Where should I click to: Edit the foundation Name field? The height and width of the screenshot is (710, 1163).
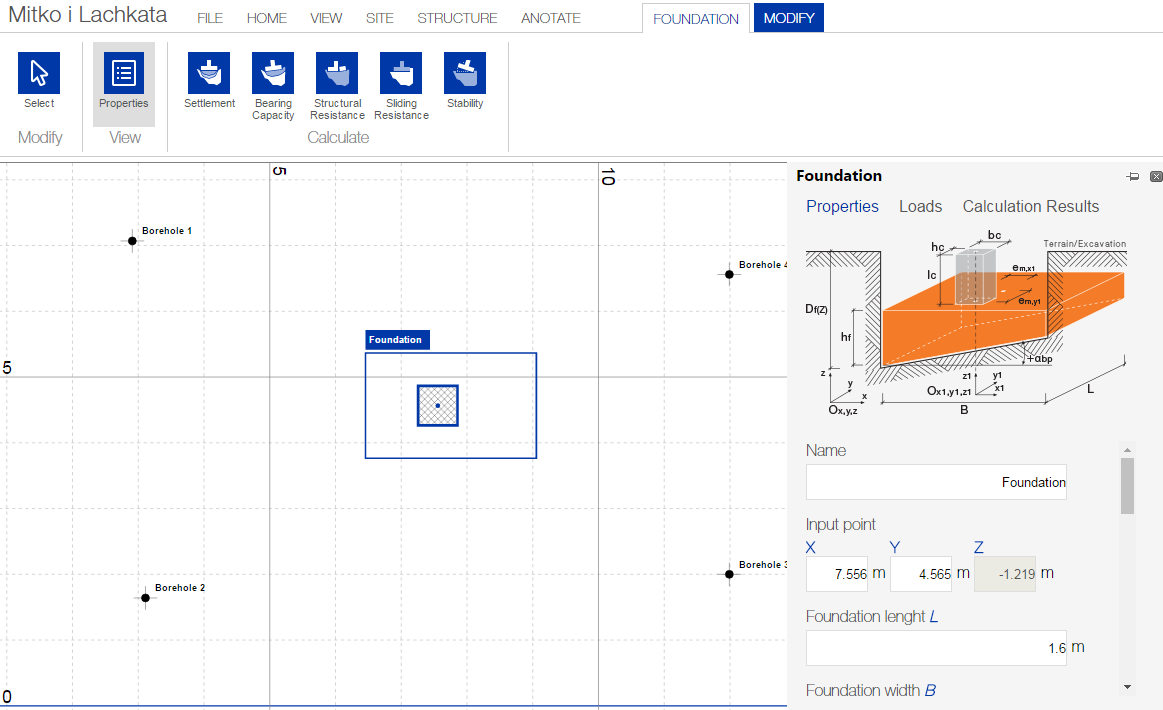(x=936, y=482)
